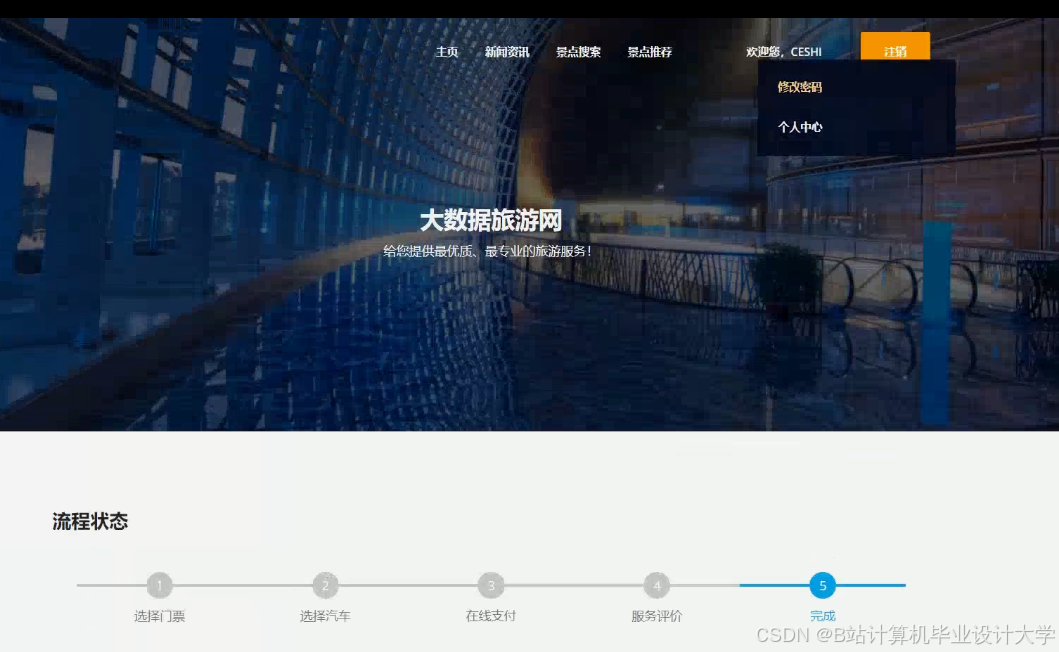Image resolution: width=1059 pixels, height=652 pixels.
Task: Click the blue "完成" step label
Action: point(822,615)
